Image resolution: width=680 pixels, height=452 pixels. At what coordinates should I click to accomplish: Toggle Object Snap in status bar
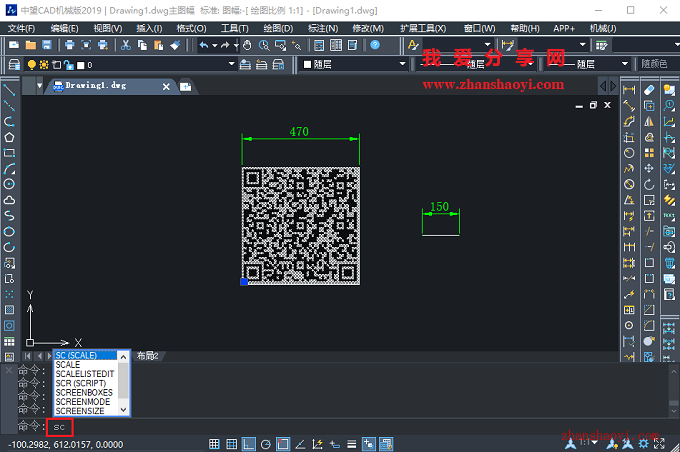(283, 444)
